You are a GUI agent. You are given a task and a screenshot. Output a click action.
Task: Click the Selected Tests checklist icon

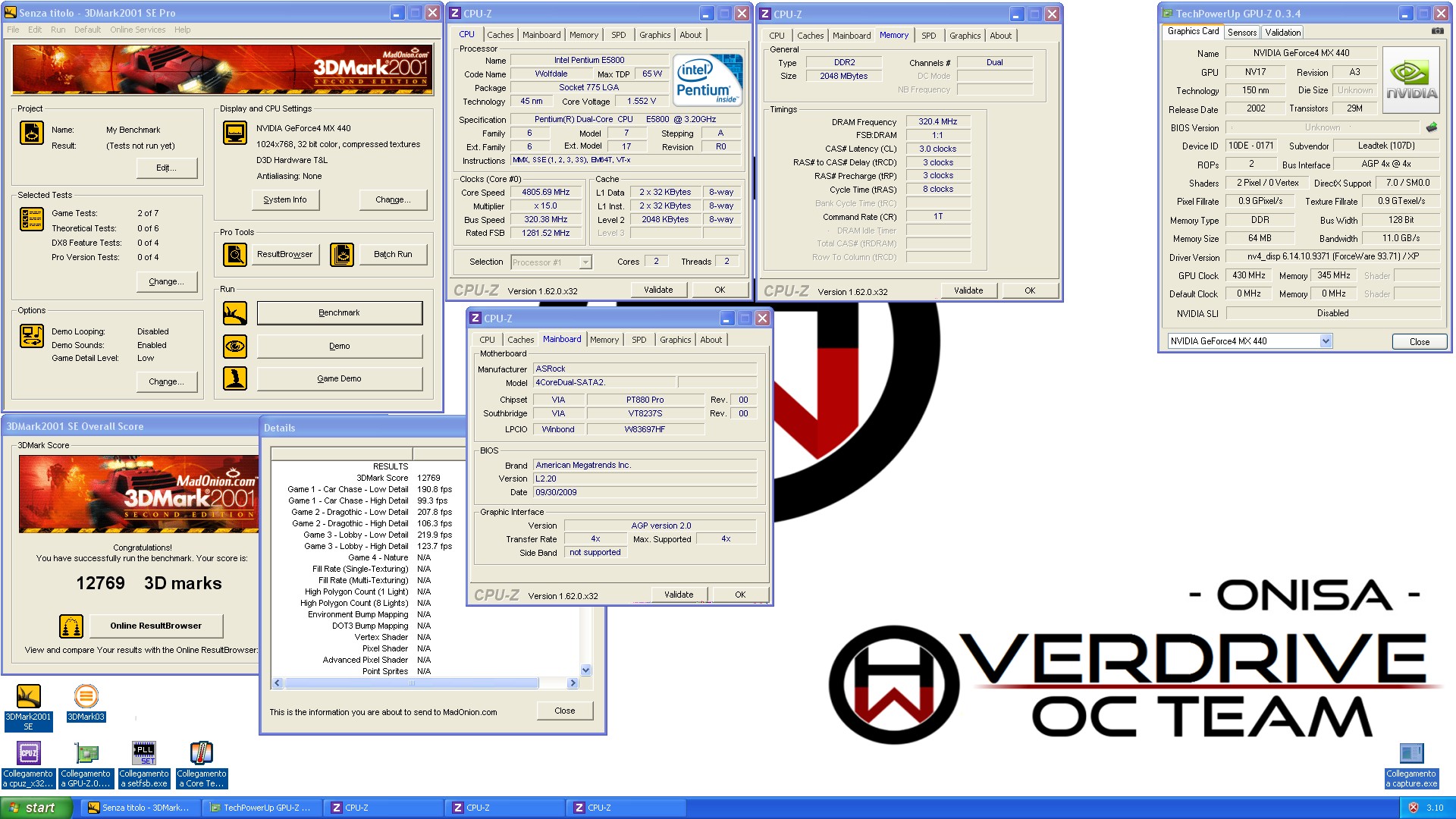pos(32,219)
